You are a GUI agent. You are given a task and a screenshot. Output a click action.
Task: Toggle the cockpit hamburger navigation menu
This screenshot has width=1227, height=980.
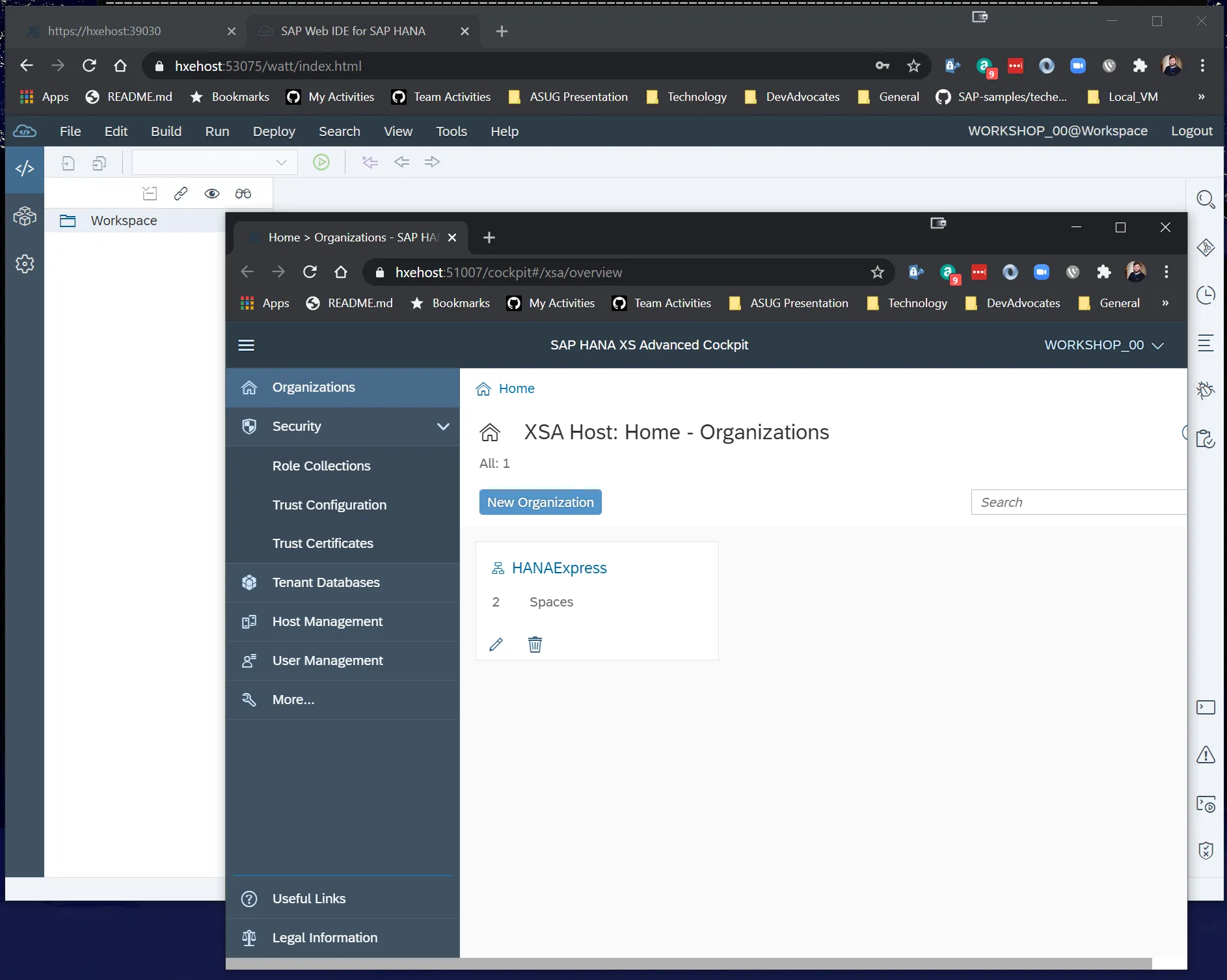pos(247,346)
